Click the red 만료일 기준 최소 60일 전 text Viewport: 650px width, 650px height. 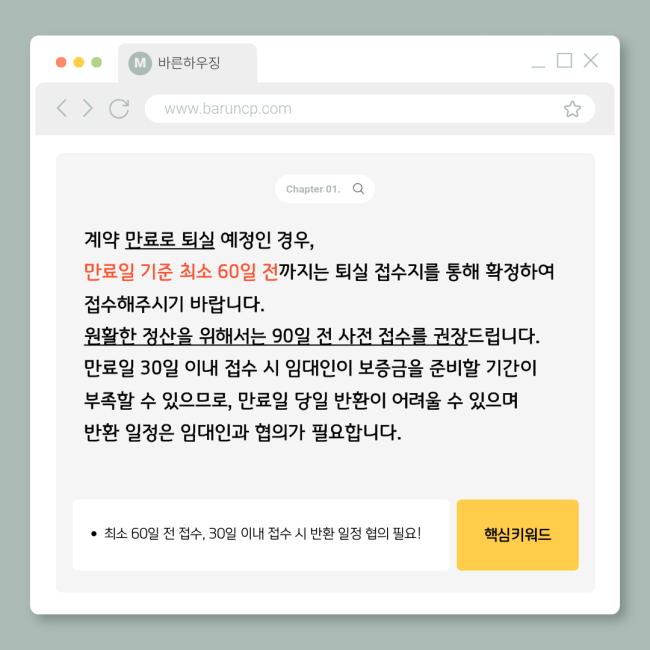(181, 272)
